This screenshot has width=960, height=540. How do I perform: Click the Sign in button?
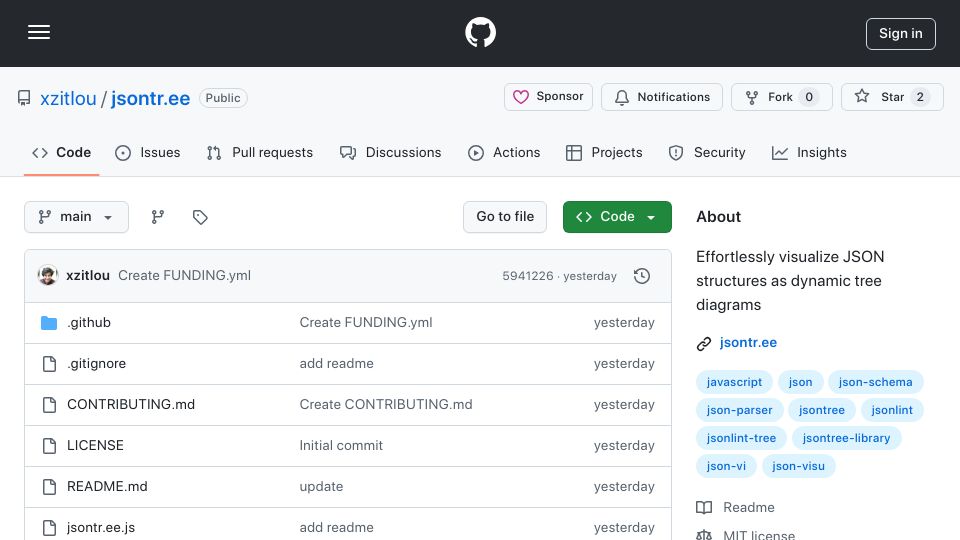click(x=901, y=34)
